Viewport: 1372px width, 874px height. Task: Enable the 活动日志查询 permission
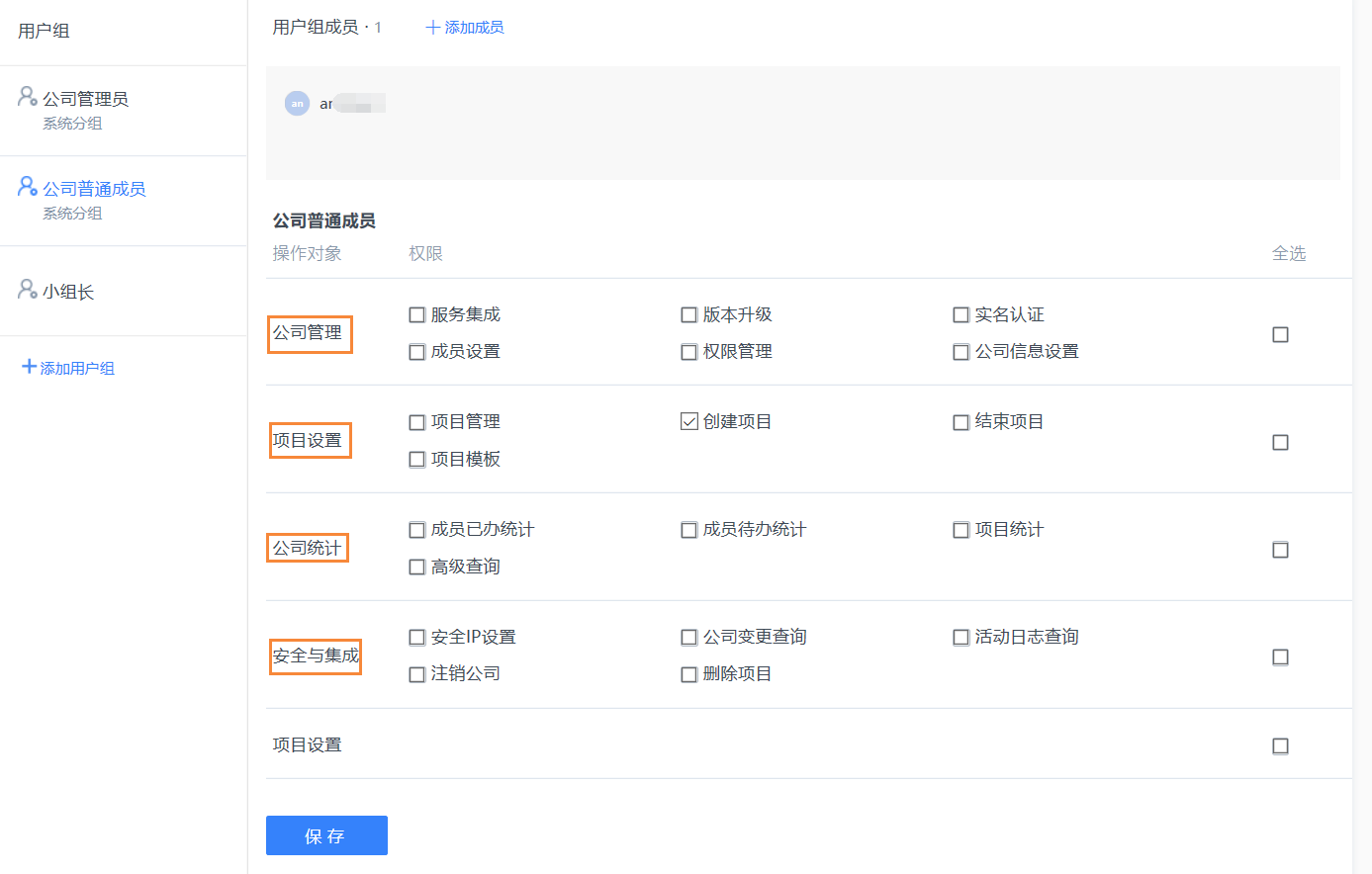[960, 638]
